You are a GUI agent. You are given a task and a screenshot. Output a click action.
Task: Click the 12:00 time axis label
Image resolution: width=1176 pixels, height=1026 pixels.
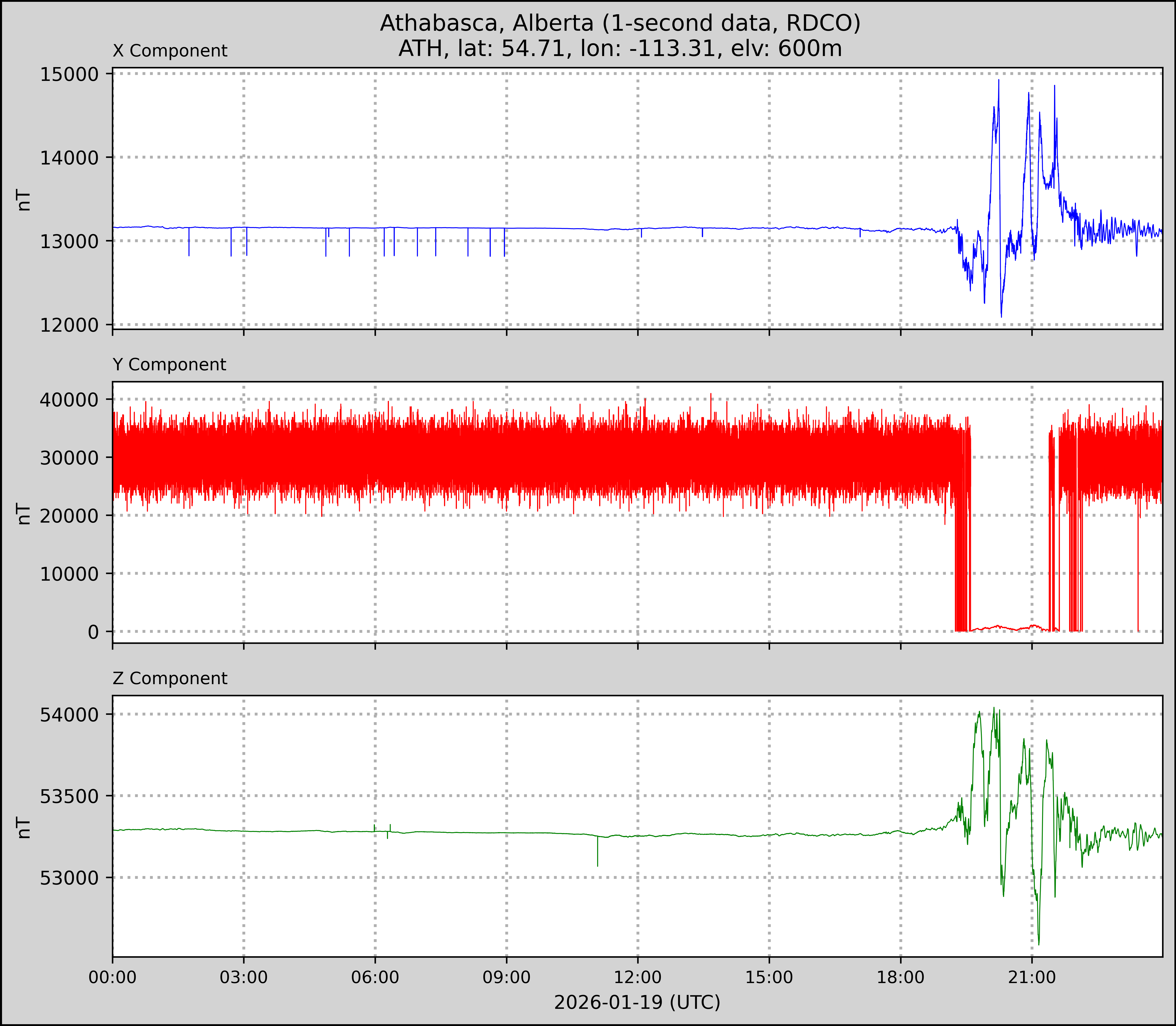pyautogui.click(x=638, y=977)
